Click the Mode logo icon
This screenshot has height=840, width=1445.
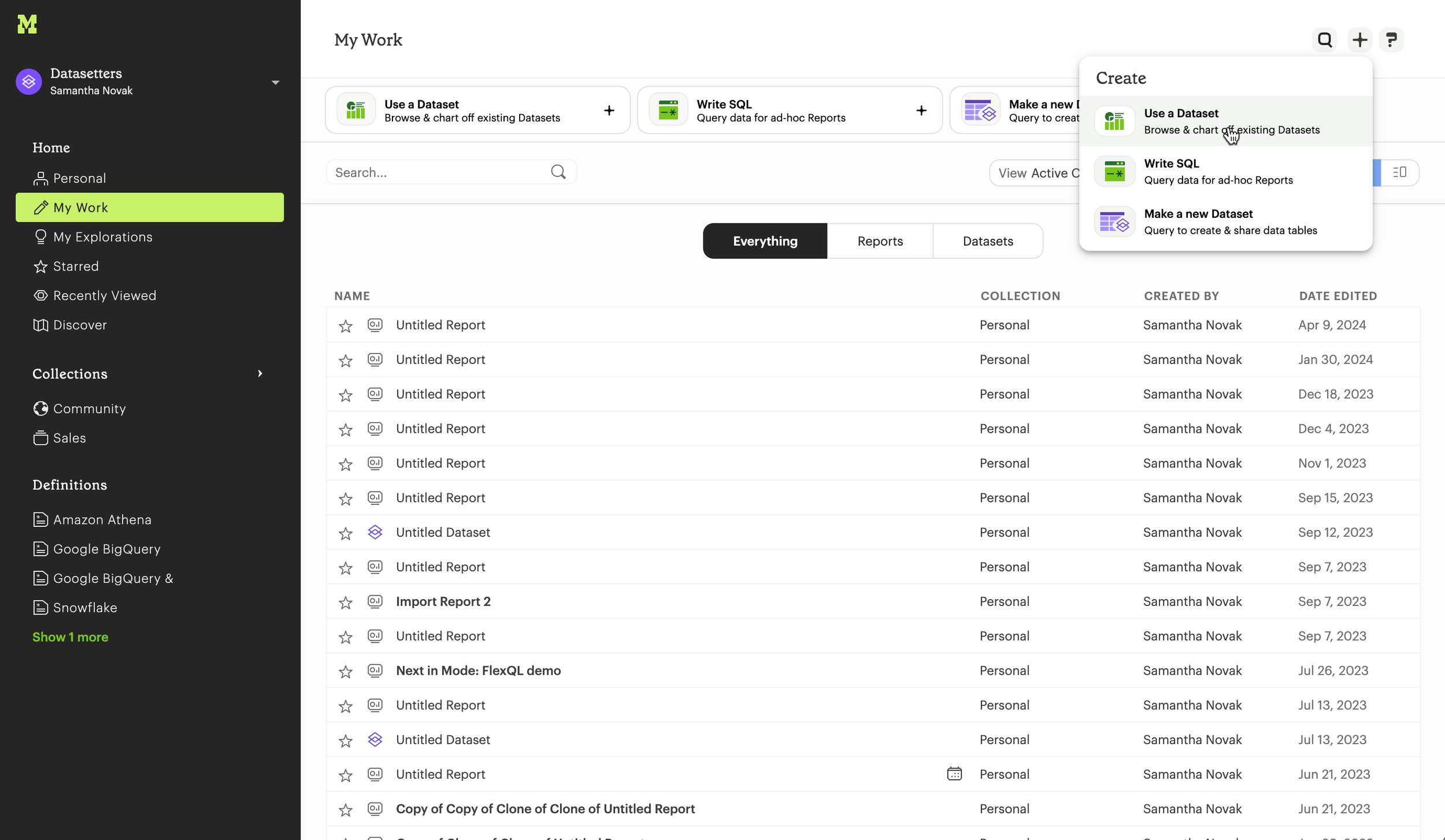coord(27,24)
